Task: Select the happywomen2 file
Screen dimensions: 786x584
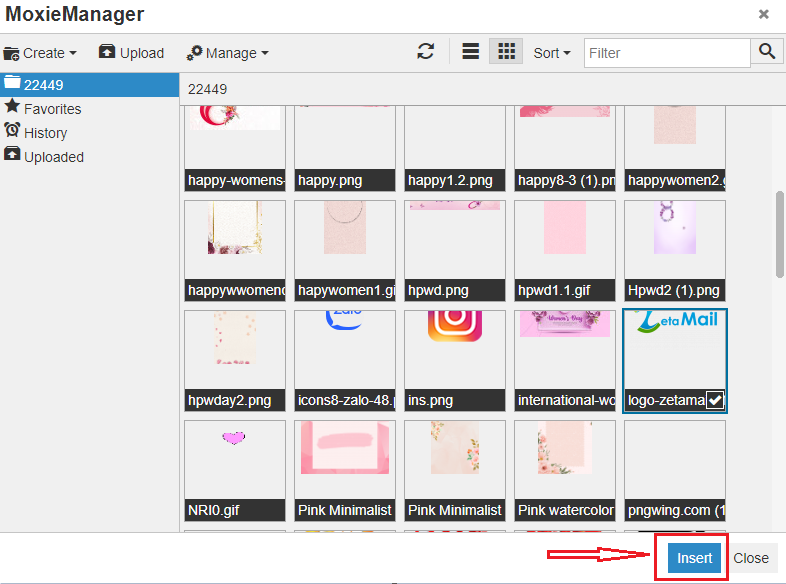Action: [675, 148]
